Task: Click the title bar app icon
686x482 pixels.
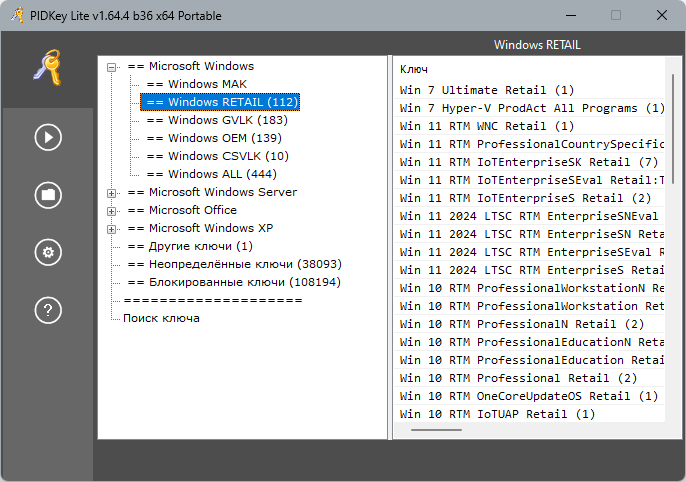Action: 17,15
